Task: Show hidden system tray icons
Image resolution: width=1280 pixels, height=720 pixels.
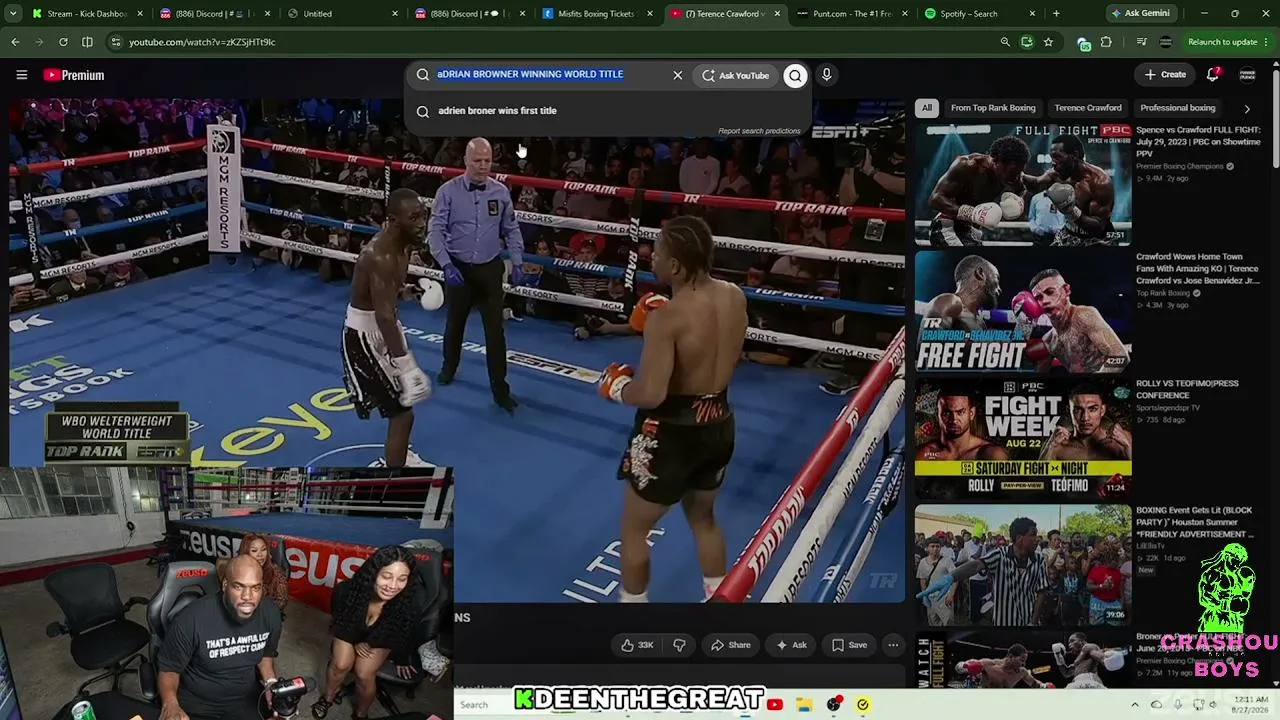Action: pyautogui.click(x=1134, y=705)
